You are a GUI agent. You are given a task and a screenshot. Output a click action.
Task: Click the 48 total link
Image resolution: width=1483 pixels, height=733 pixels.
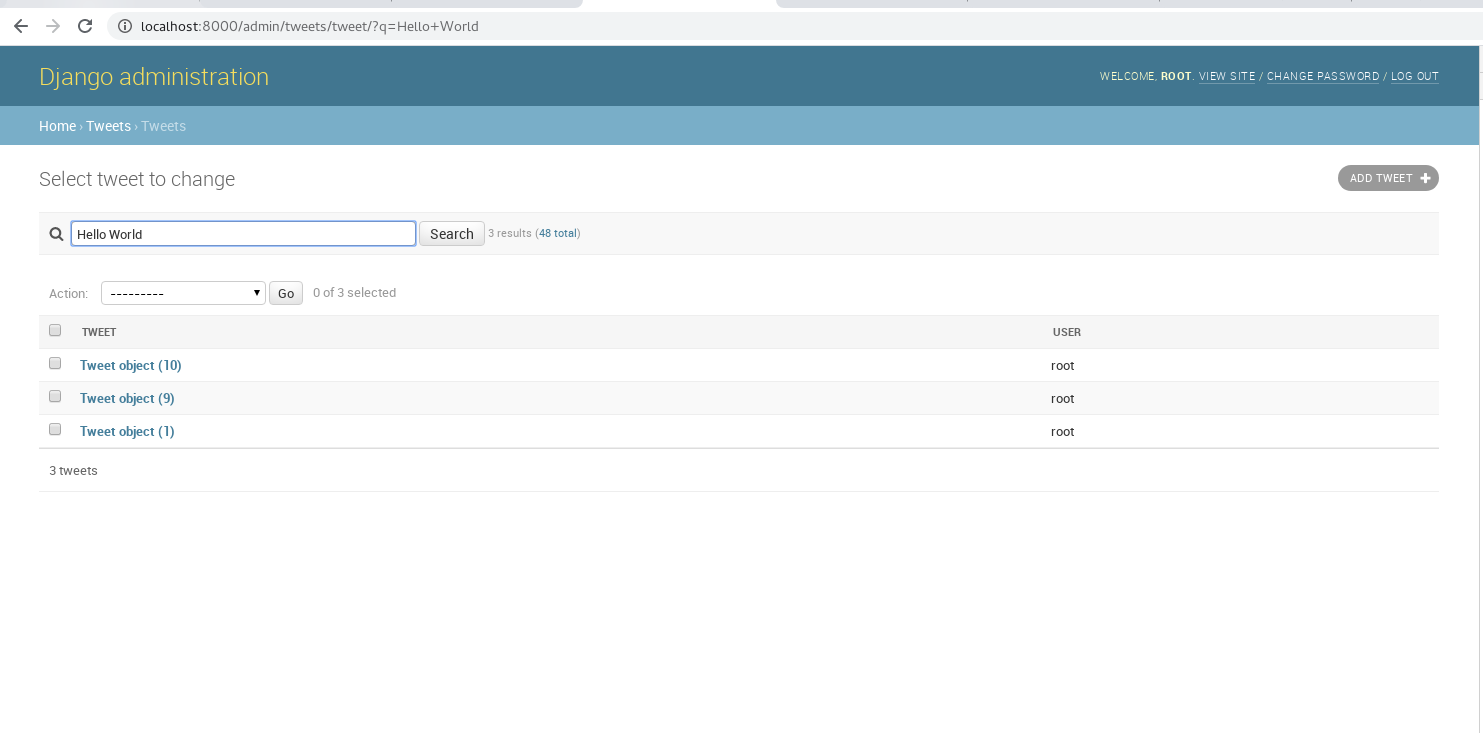tap(558, 233)
